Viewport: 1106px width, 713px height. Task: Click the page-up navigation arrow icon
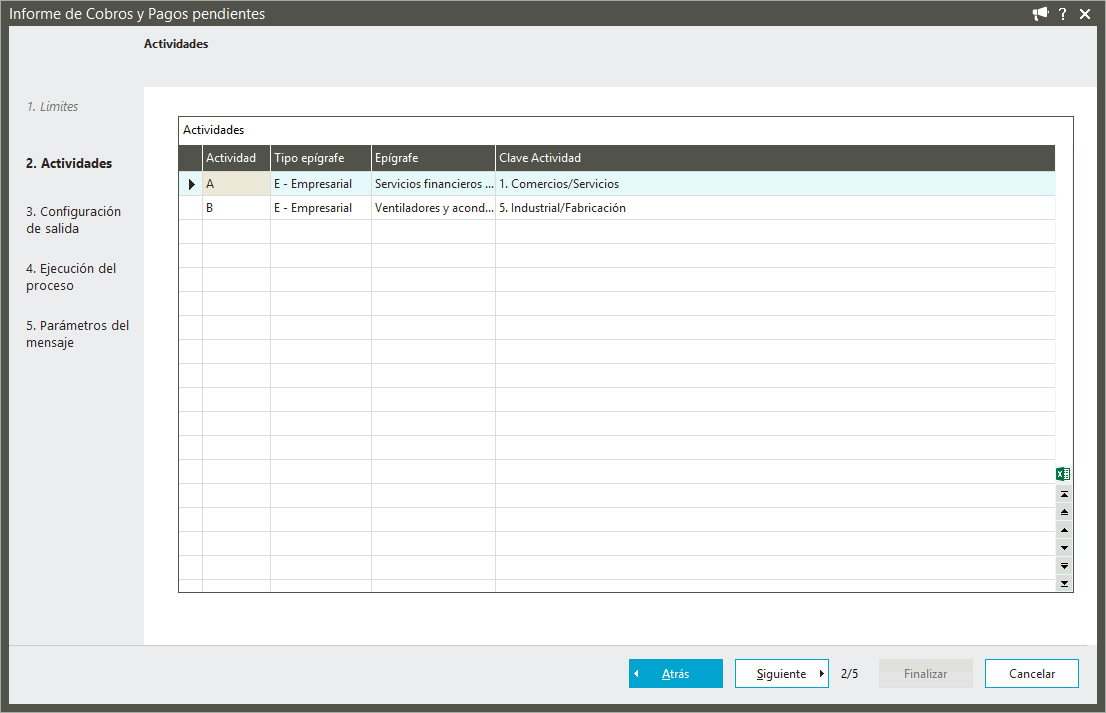point(1064,512)
